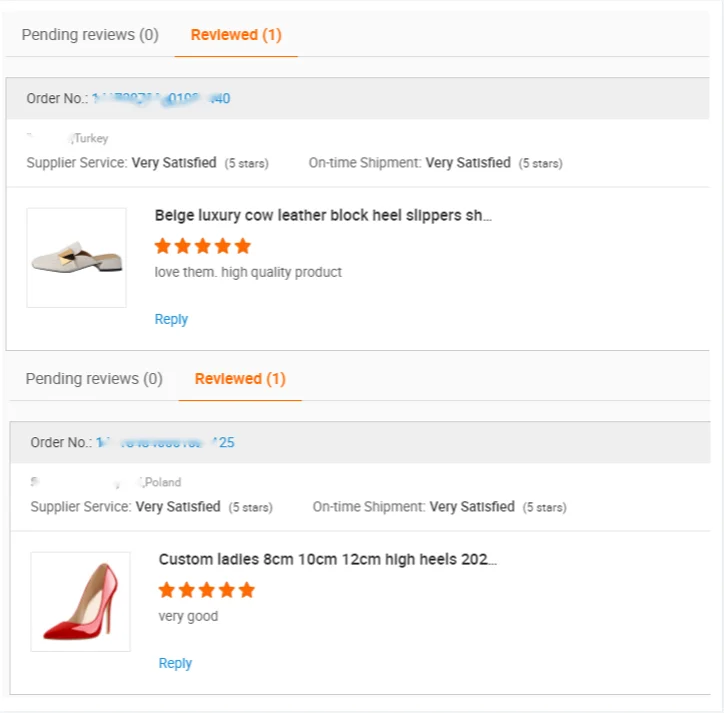Select the lower Reviewed (1) tab
Image resolution: width=724 pixels, height=713 pixels.
click(x=240, y=379)
